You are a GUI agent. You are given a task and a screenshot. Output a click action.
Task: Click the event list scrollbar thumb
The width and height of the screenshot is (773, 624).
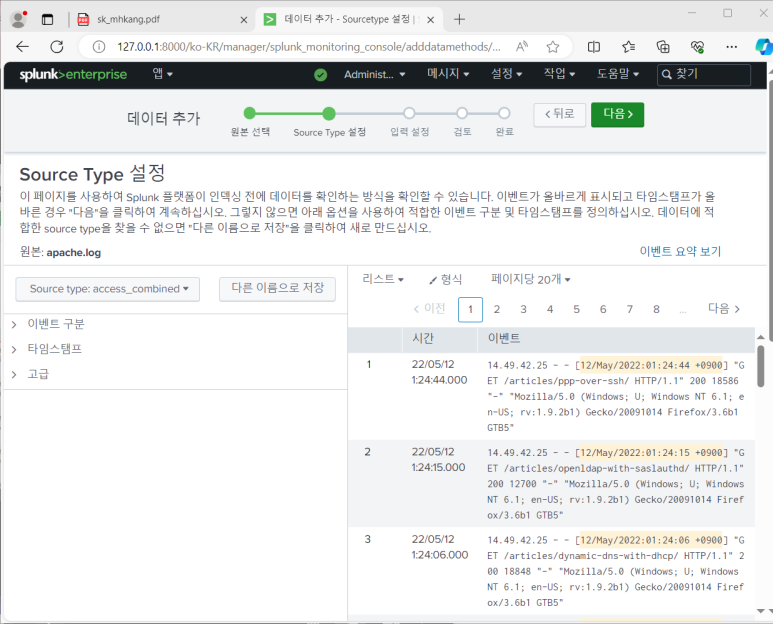[x=761, y=366]
